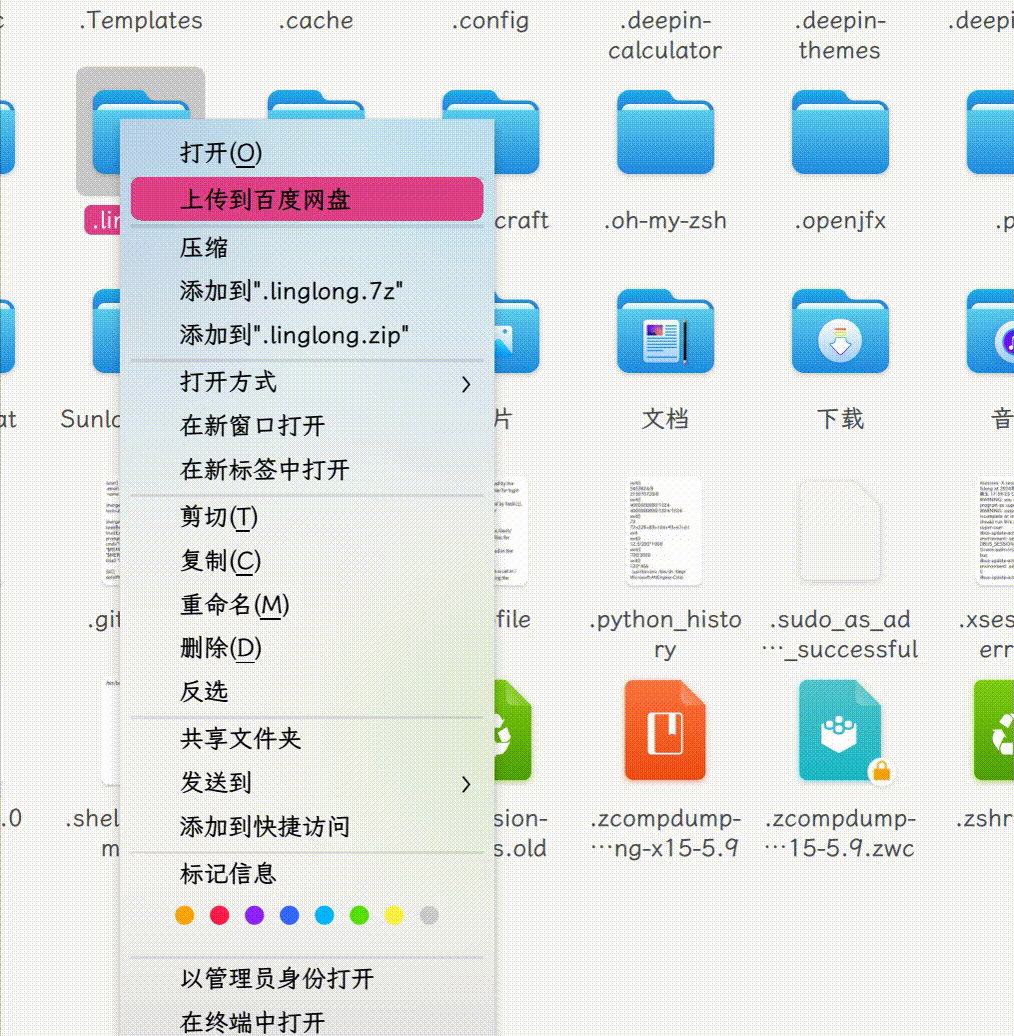This screenshot has height=1036, width=1014.
Task: Open the 文档 documents folder icon
Action: (x=665, y=331)
